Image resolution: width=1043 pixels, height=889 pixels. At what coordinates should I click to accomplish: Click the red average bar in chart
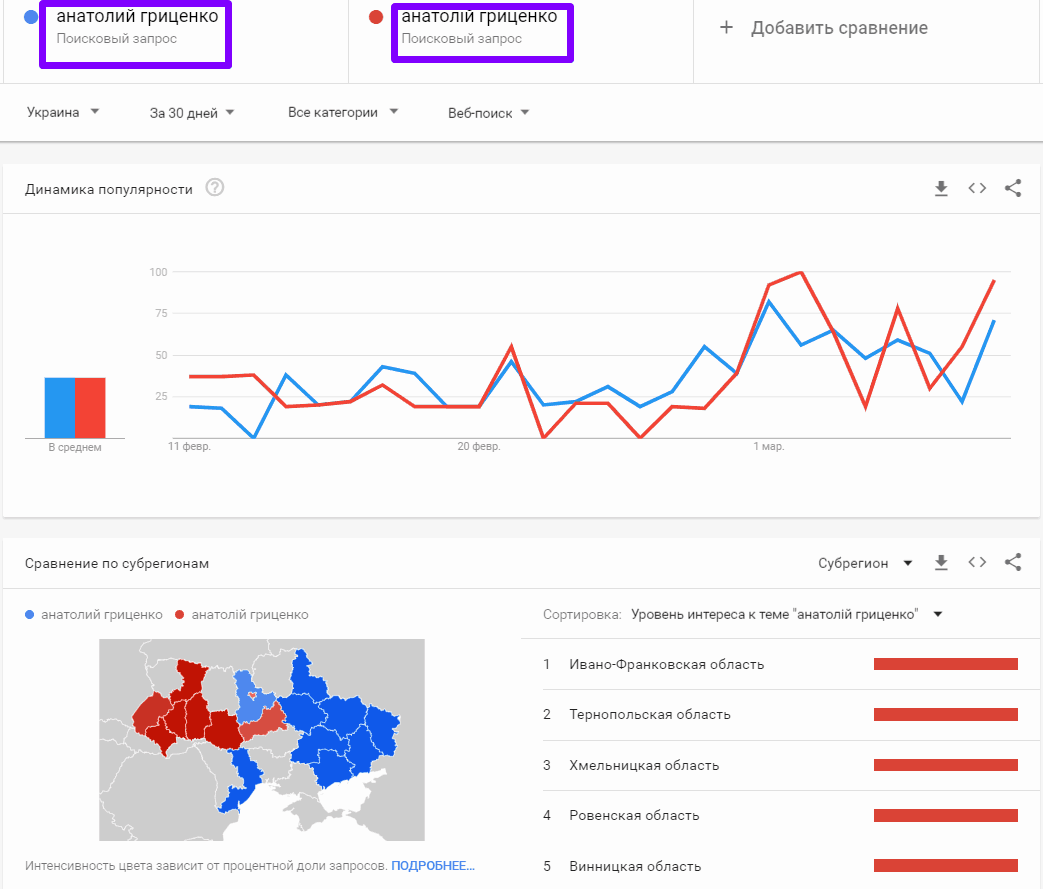point(91,407)
